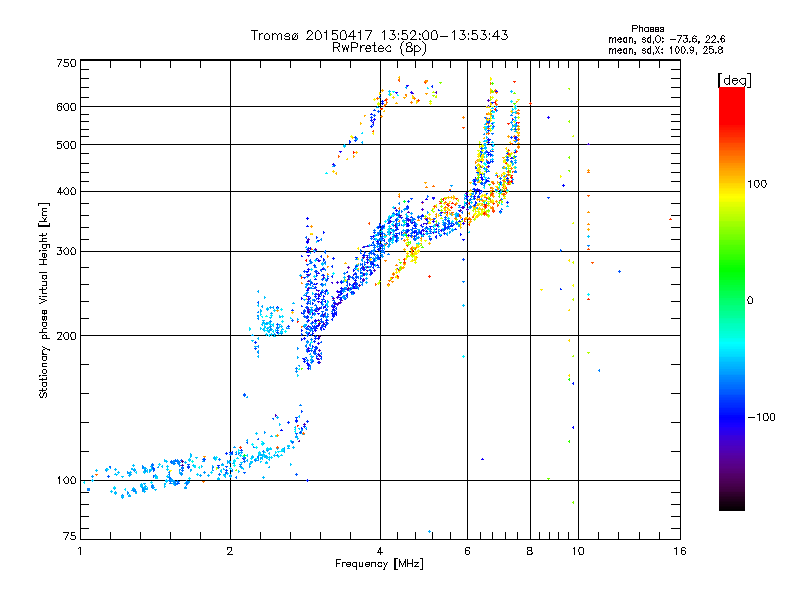This screenshot has width=800, height=600.
Task: Select the 'RwPretec (8p)' subtitle
Action: (x=379, y=48)
